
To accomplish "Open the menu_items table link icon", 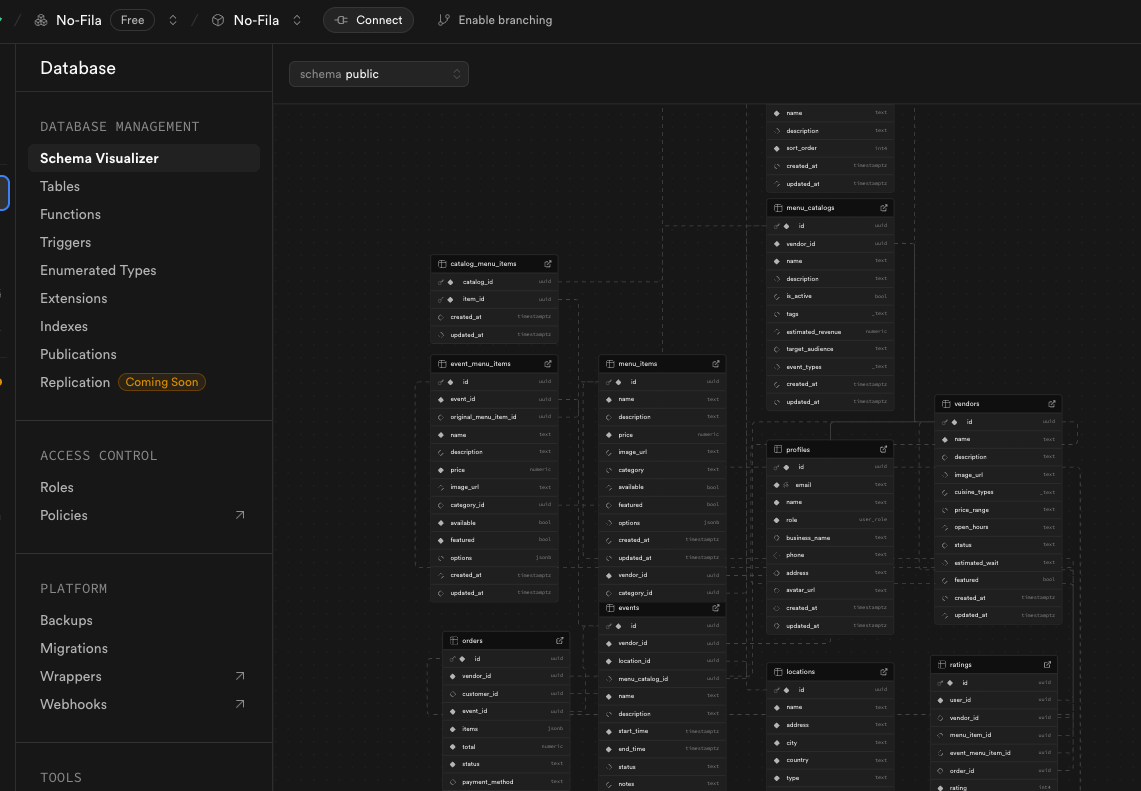I will 715,364.
